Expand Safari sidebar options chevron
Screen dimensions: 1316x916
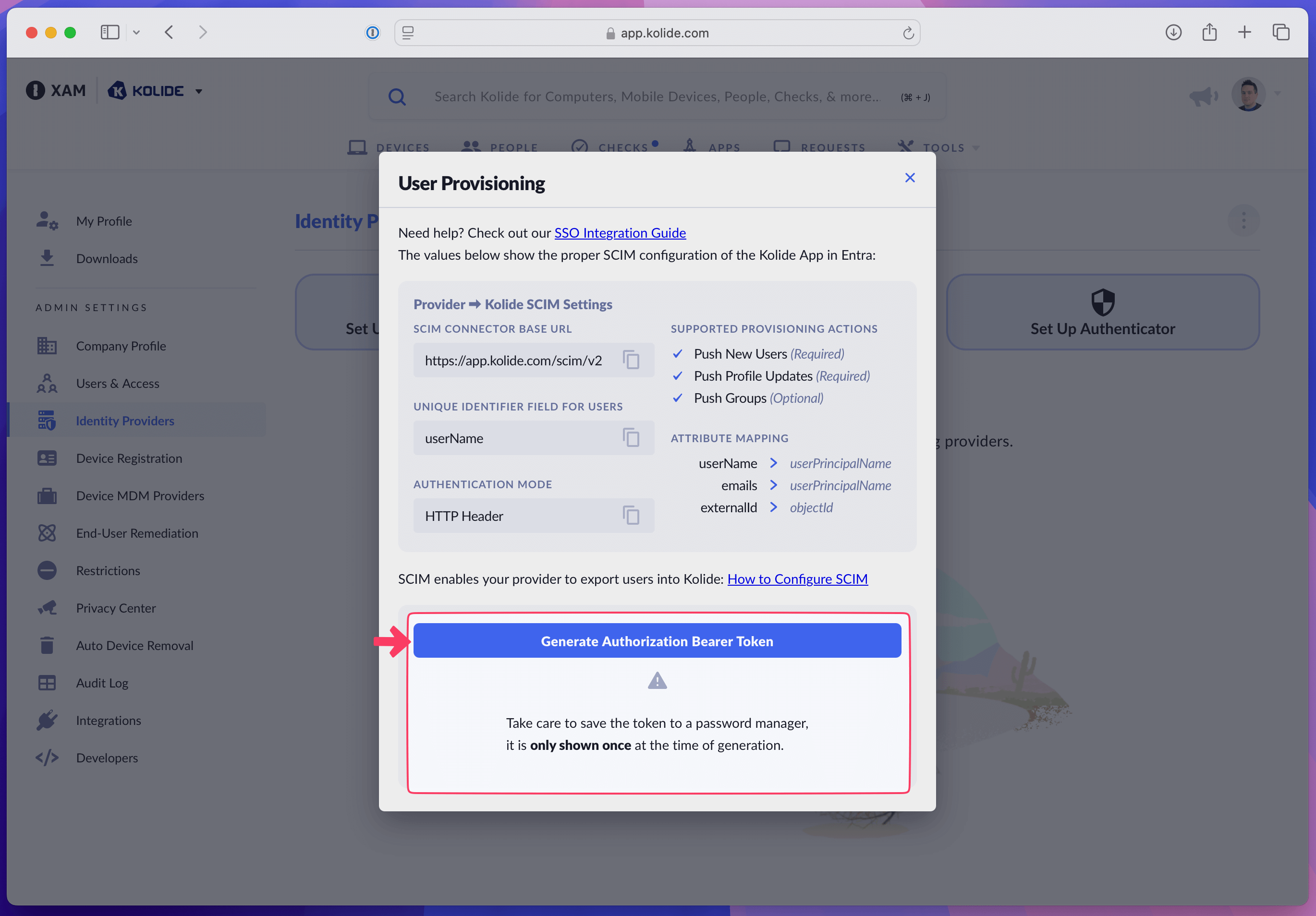coord(136,33)
